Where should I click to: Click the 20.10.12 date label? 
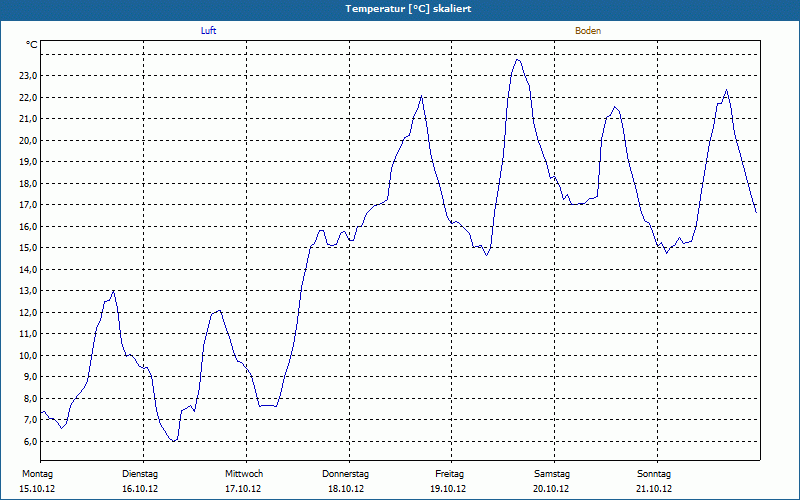(551, 489)
